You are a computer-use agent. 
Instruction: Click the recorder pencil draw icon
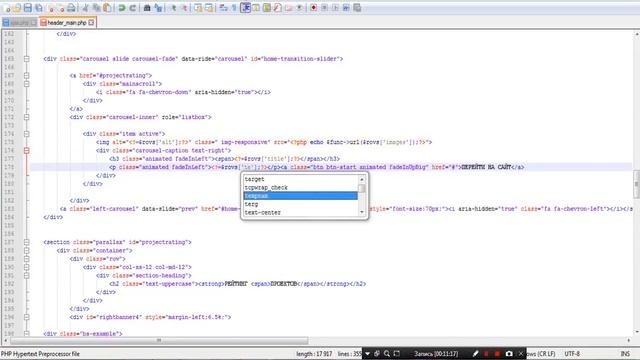[476, 353]
